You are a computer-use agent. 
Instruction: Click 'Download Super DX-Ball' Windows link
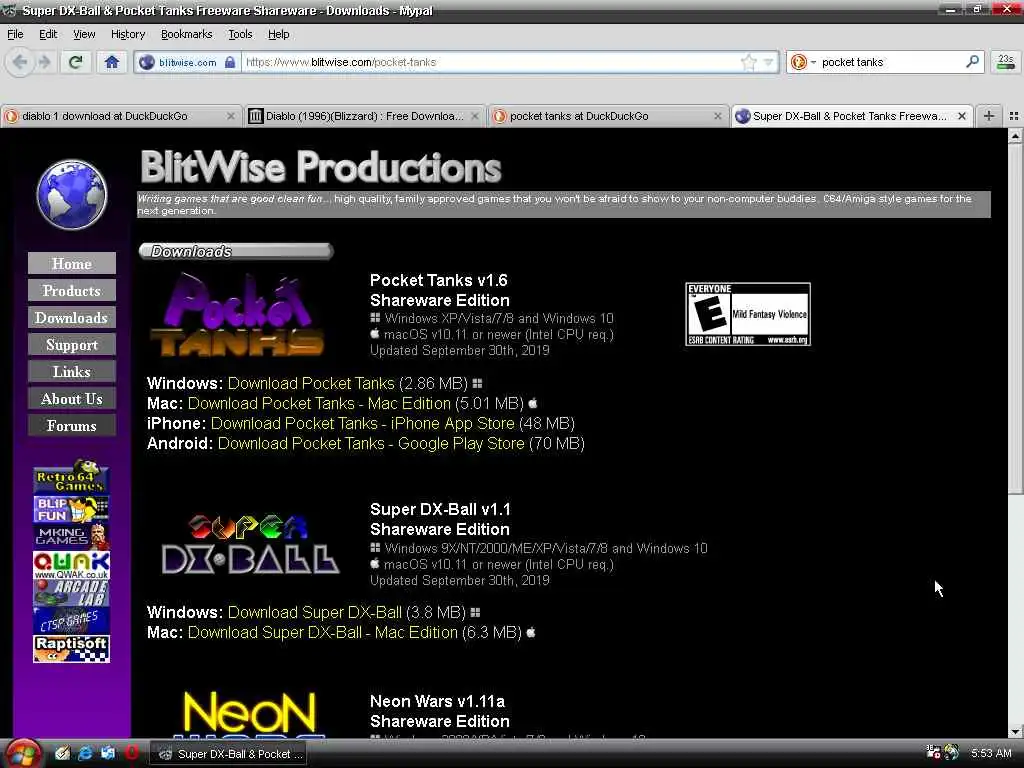pyautogui.click(x=314, y=613)
